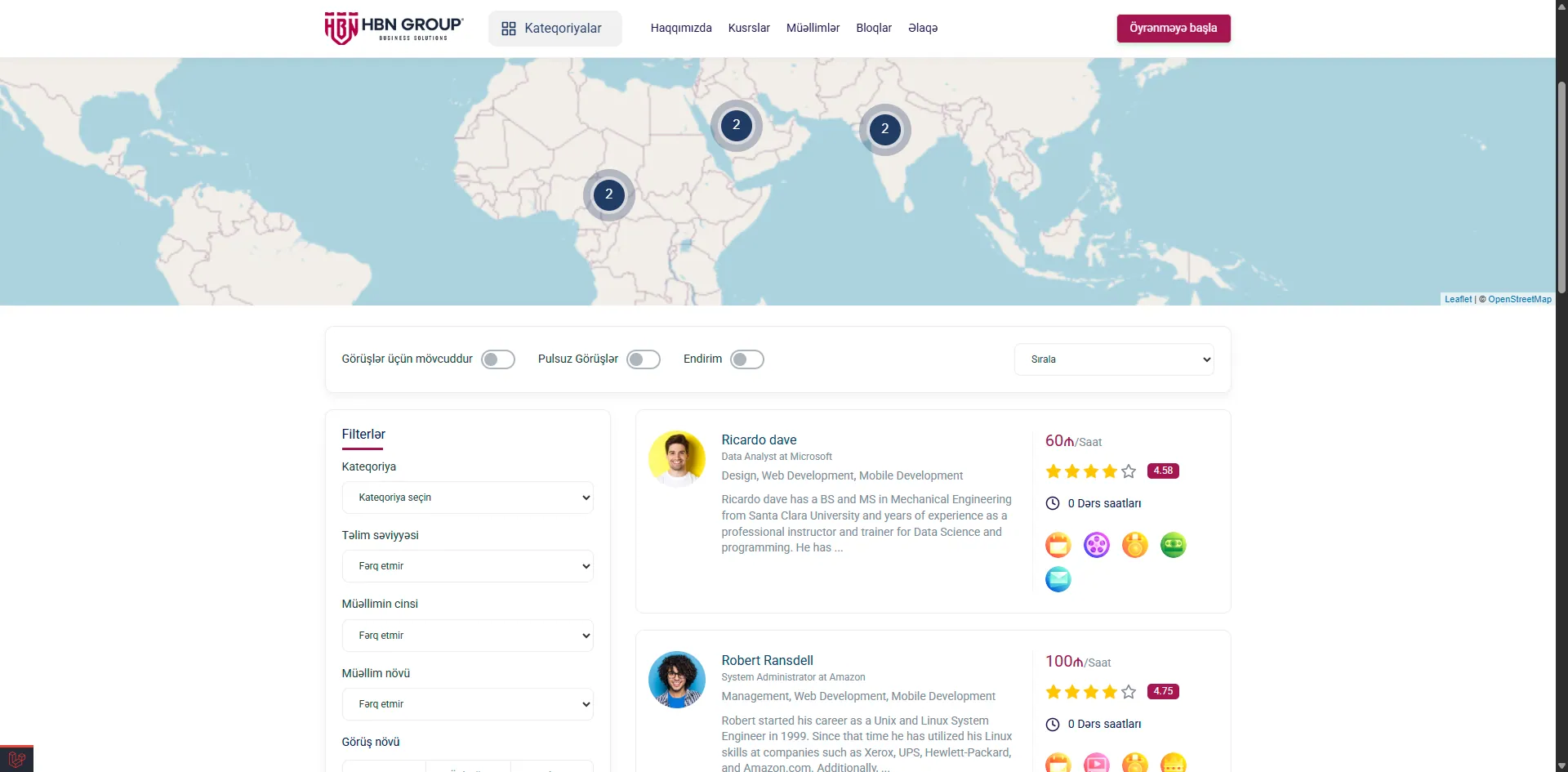Open Robert Ransdell's profile name link
The image size is (1568, 772).
tap(767, 660)
